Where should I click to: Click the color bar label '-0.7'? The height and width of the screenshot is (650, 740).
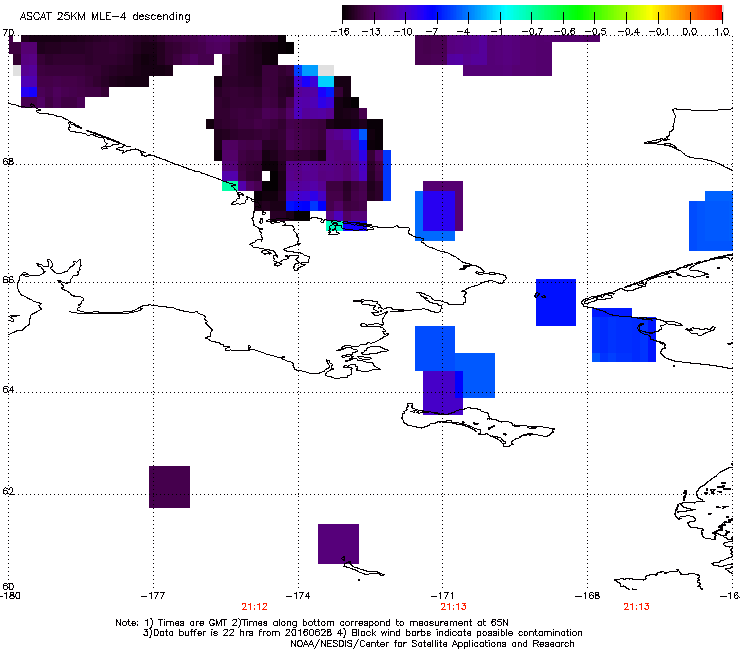(x=532, y=32)
